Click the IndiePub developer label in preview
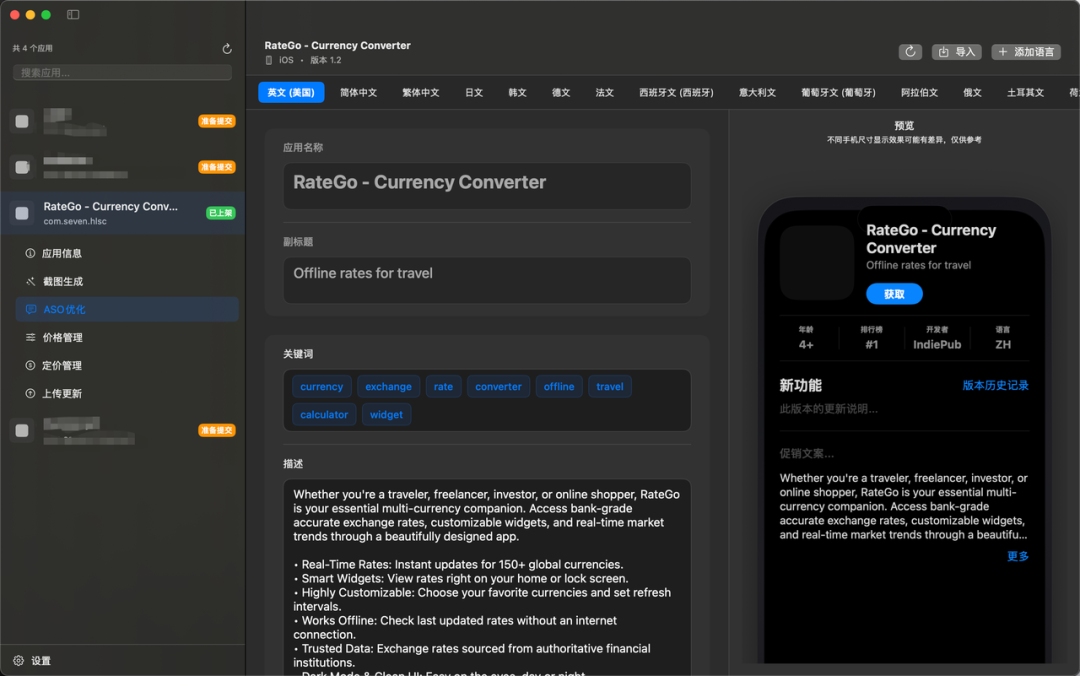Screen dimensions: 1080x676 [x=937, y=345]
